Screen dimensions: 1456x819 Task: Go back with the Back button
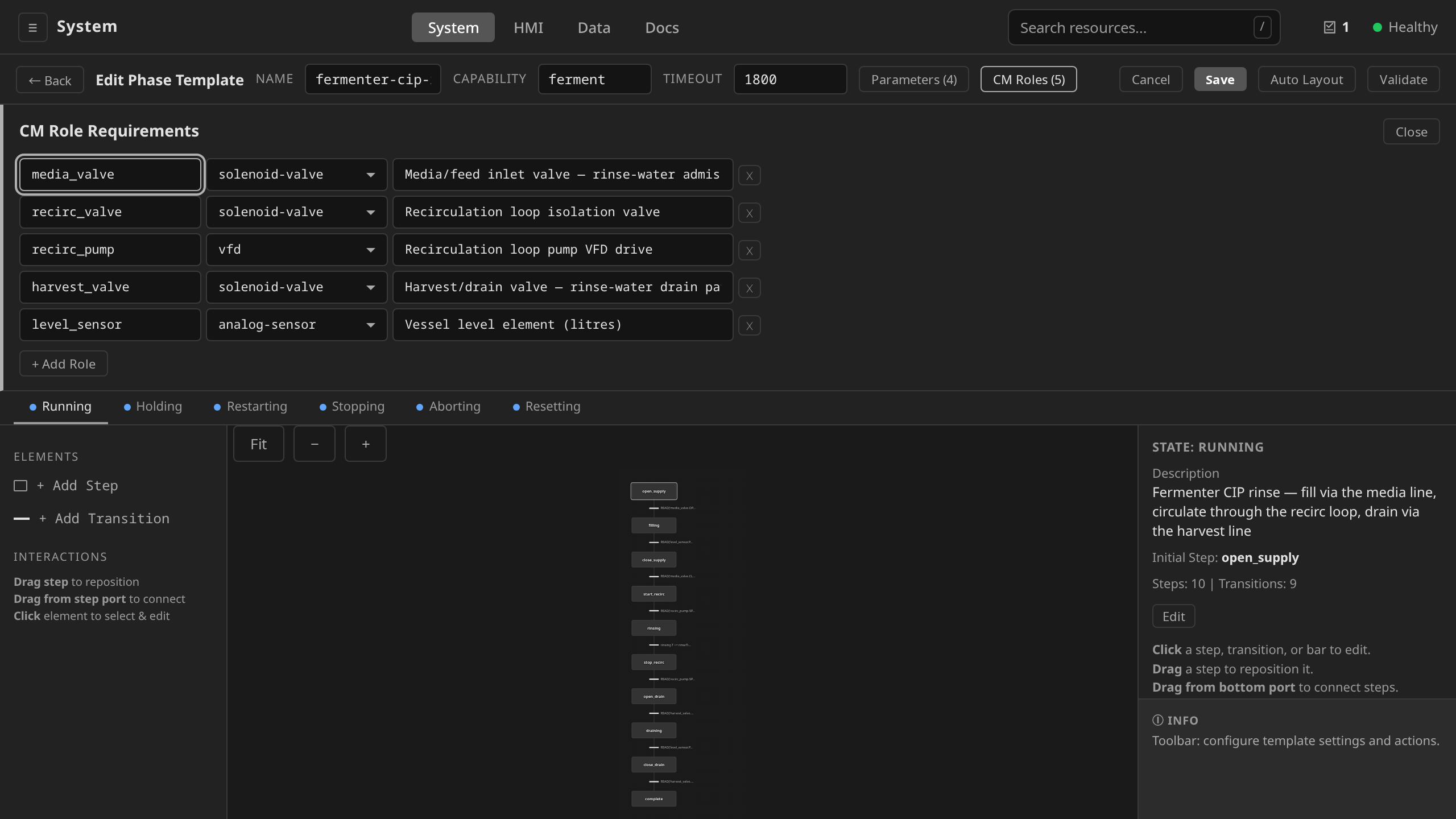(x=50, y=80)
